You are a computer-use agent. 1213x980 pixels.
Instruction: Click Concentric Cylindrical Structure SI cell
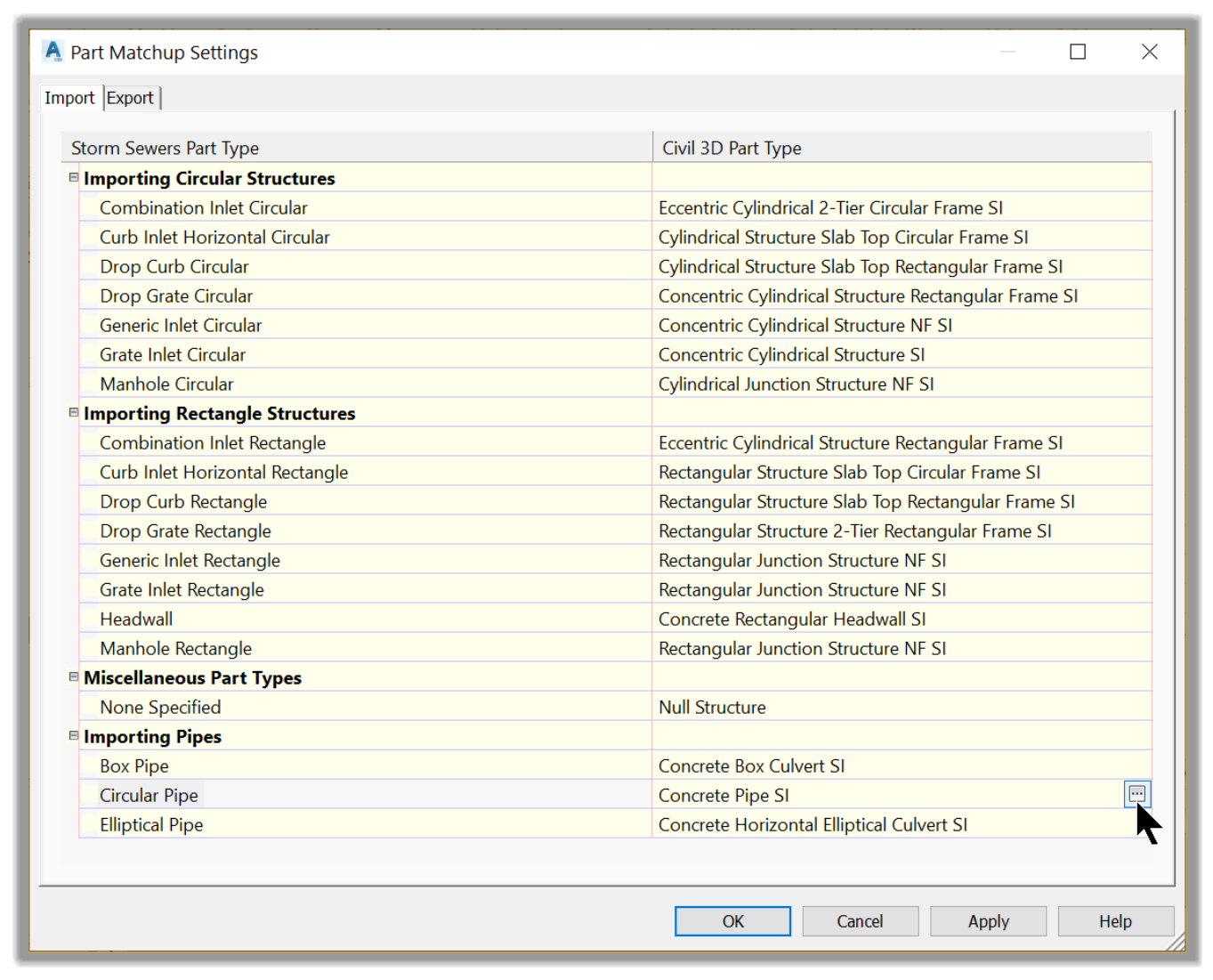click(x=902, y=354)
